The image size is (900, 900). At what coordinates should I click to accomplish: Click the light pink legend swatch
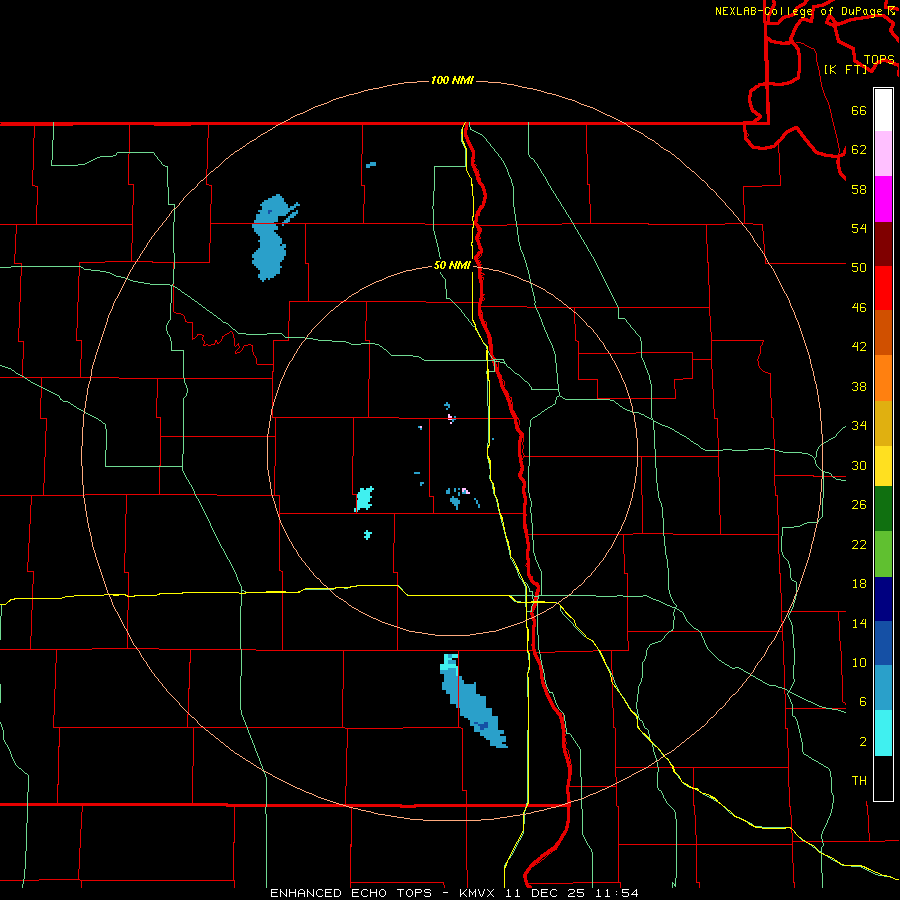883,154
